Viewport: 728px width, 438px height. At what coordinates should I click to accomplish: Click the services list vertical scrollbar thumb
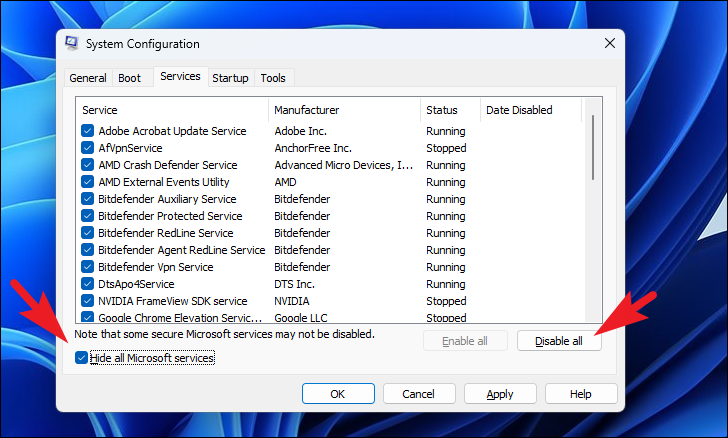[x=593, y=148]
